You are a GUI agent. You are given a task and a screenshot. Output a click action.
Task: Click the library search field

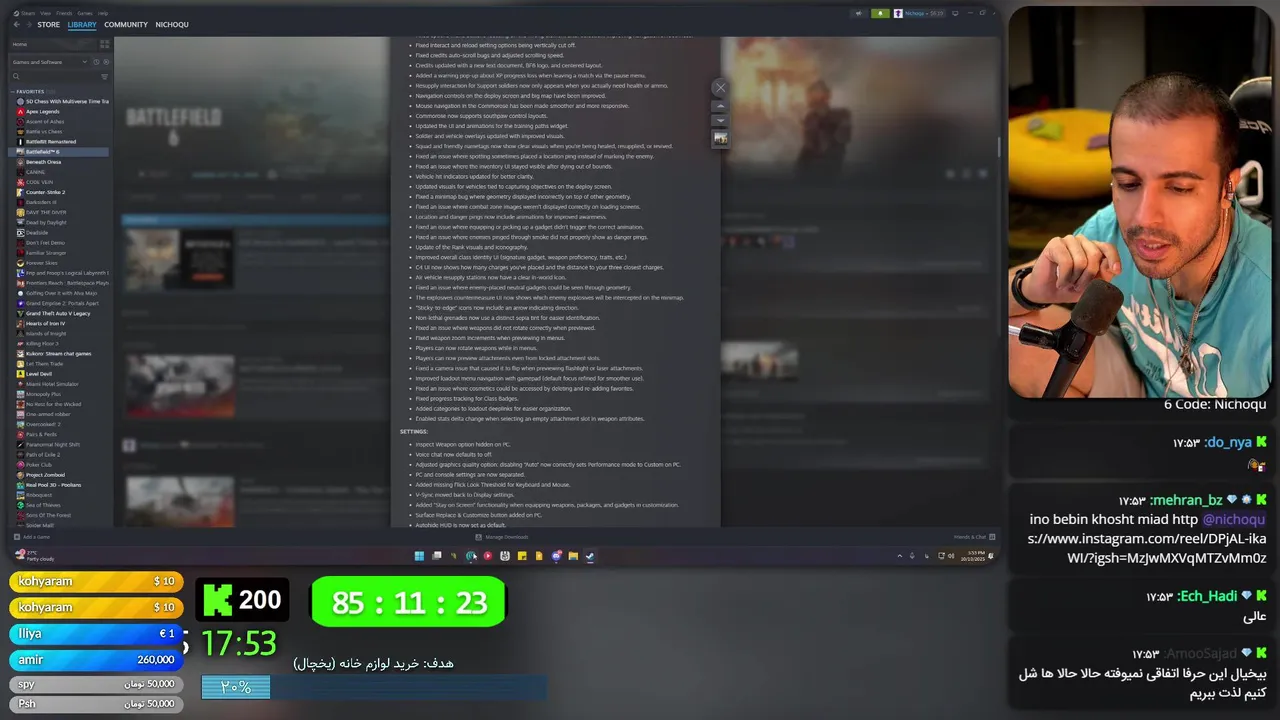point(52,76)
